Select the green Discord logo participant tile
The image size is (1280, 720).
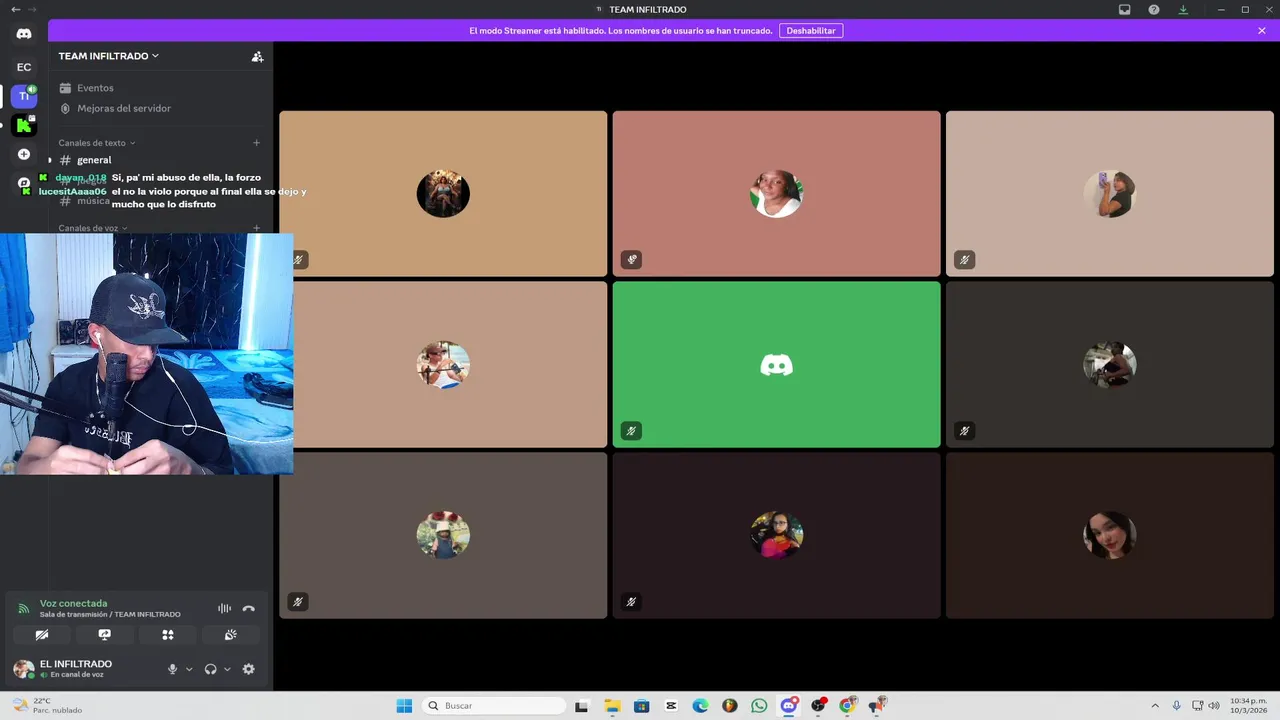click(776, 365)
